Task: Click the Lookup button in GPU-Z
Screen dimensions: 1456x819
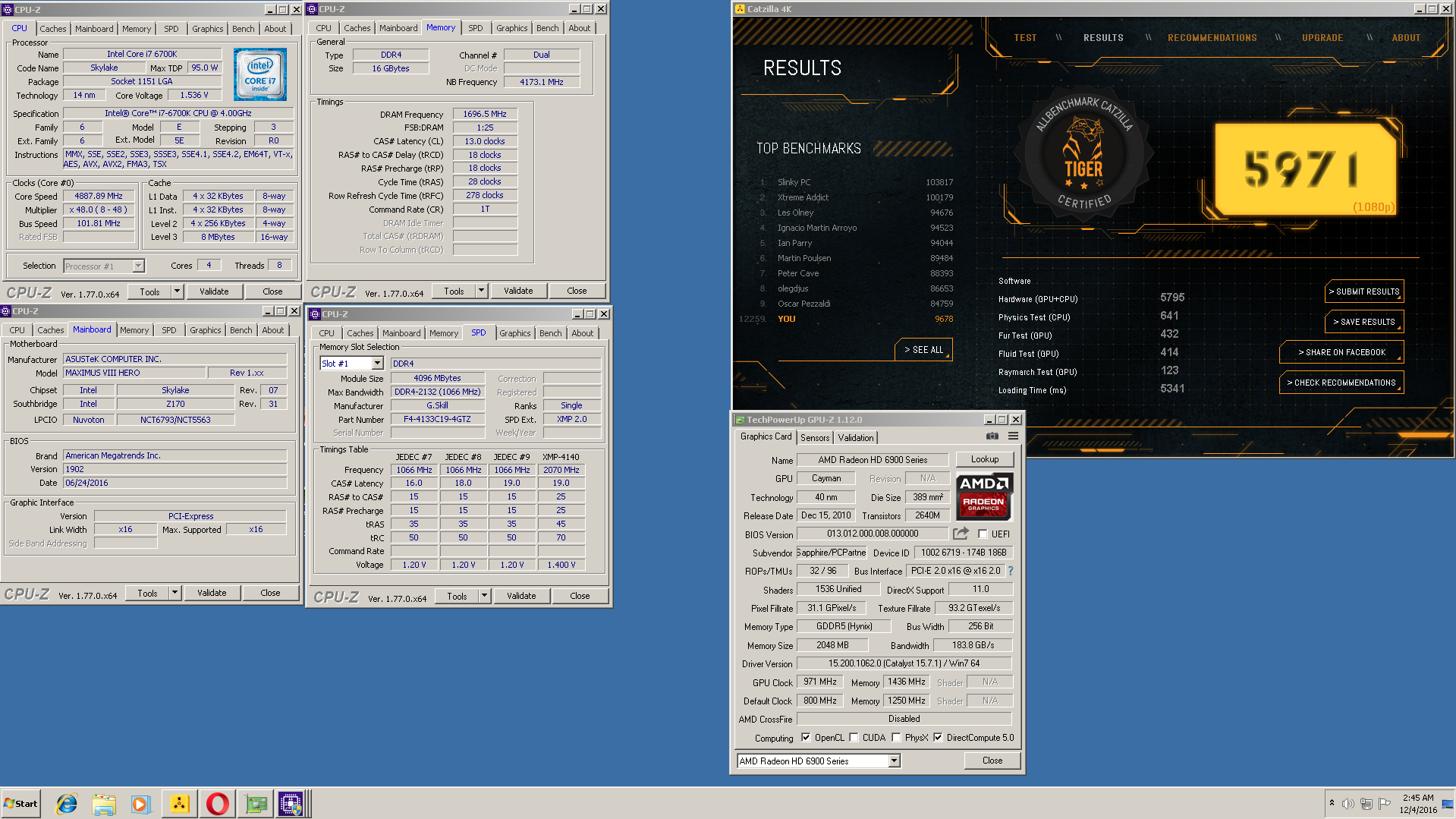Action: [984, 459]
